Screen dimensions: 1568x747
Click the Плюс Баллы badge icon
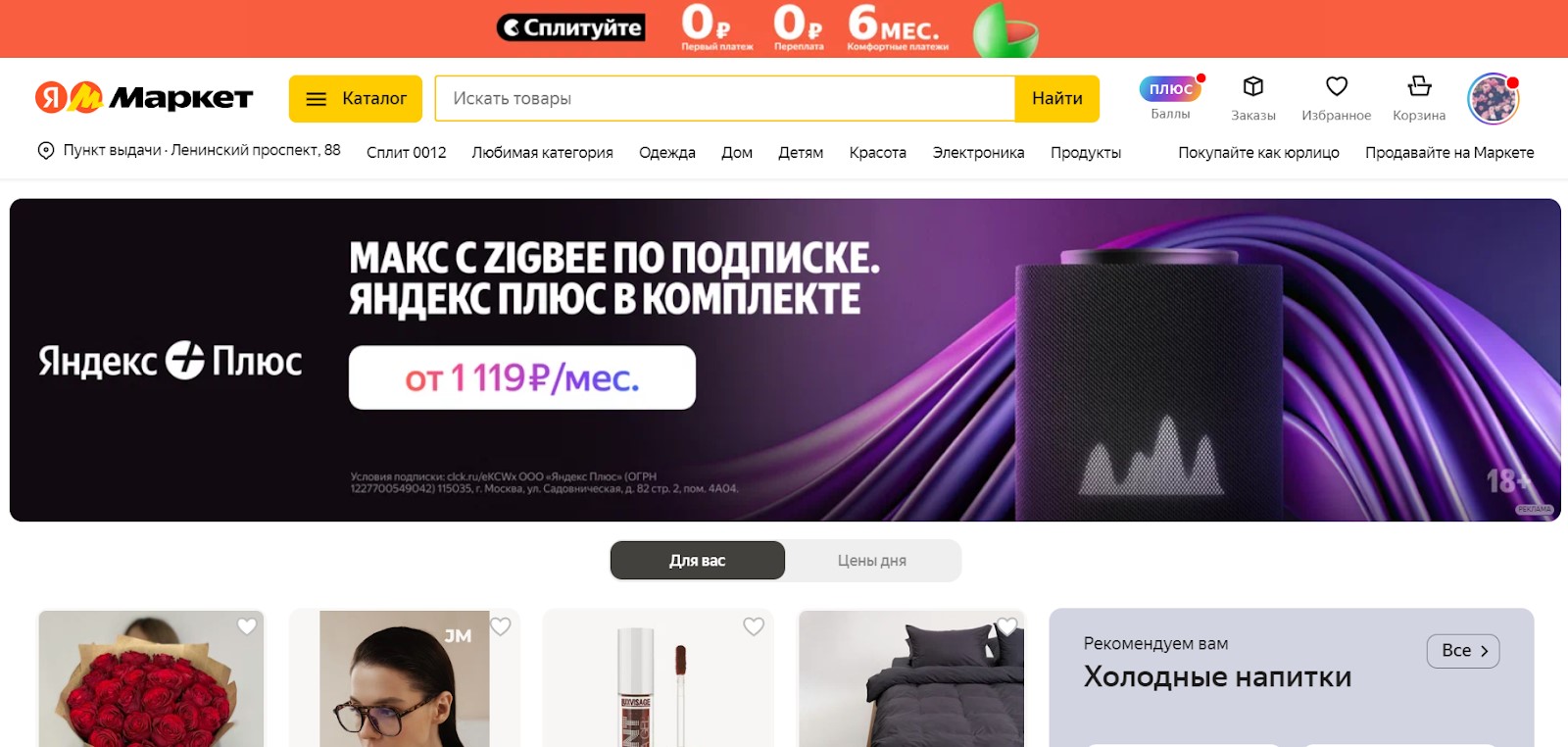[1171, 88]
